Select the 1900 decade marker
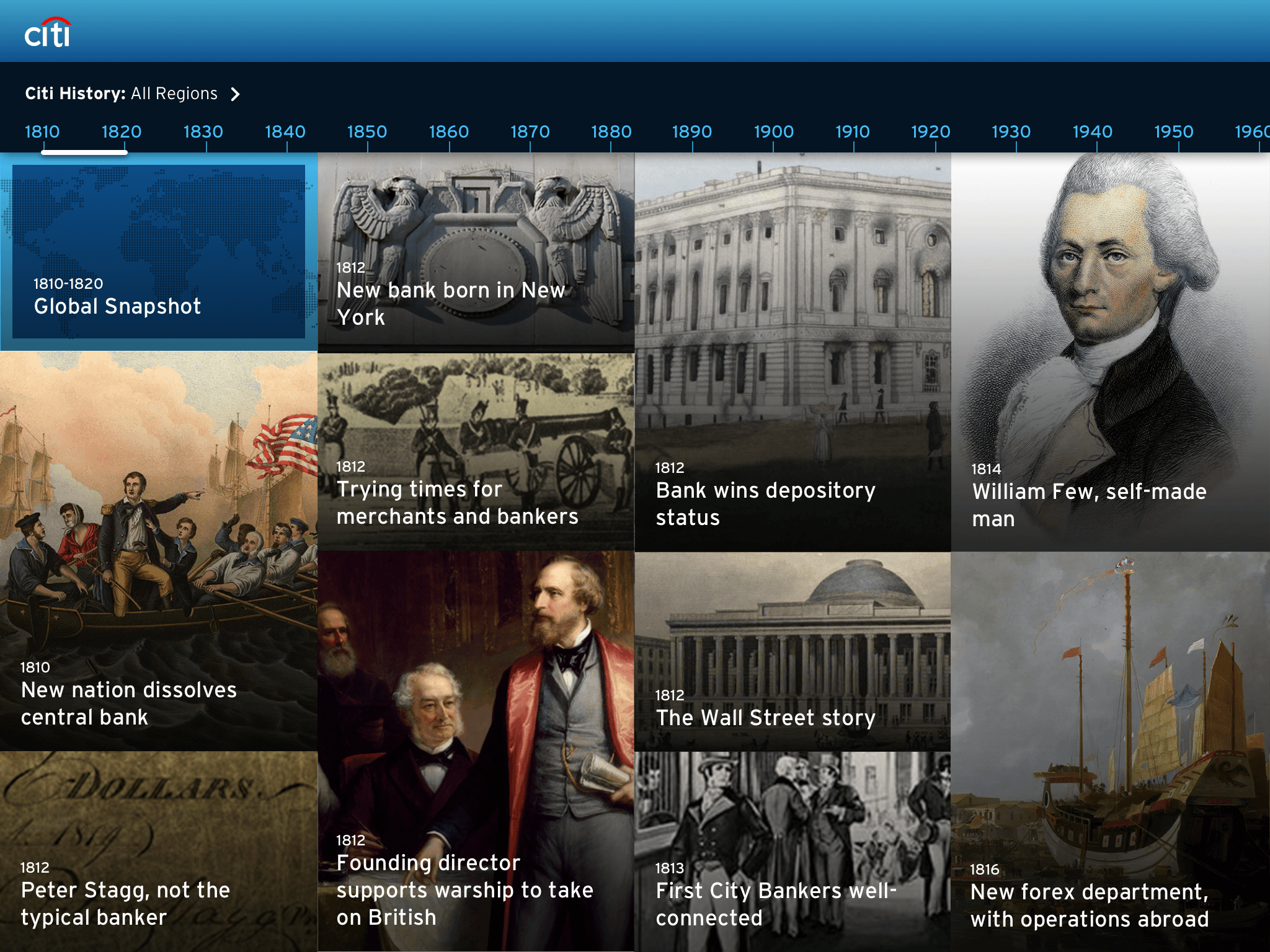This screenshot has width=1270, height=952. pyautogui.click(x=773, y=132)
